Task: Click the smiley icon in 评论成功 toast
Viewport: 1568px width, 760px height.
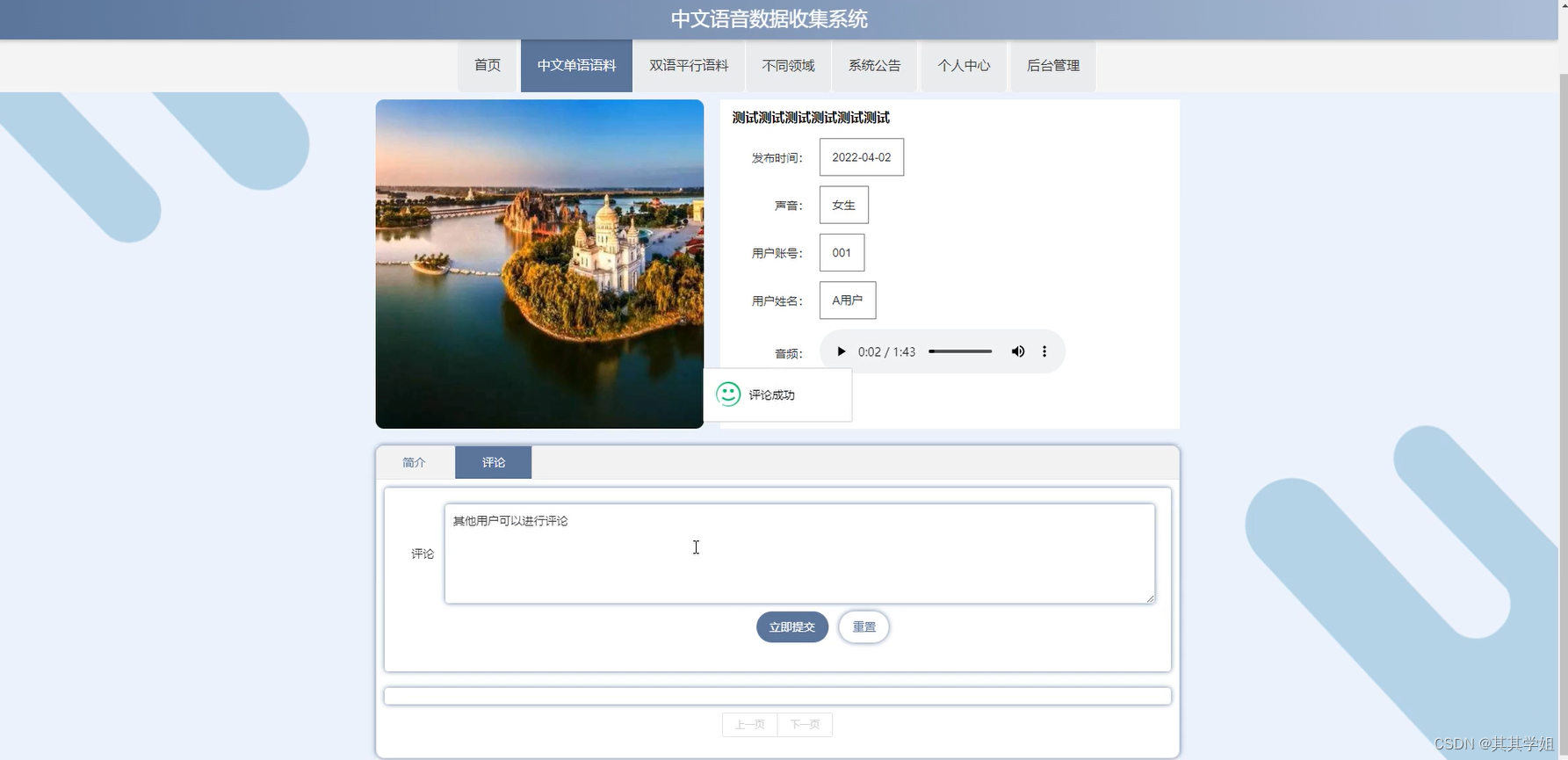Action: click(x=728, y=394)
